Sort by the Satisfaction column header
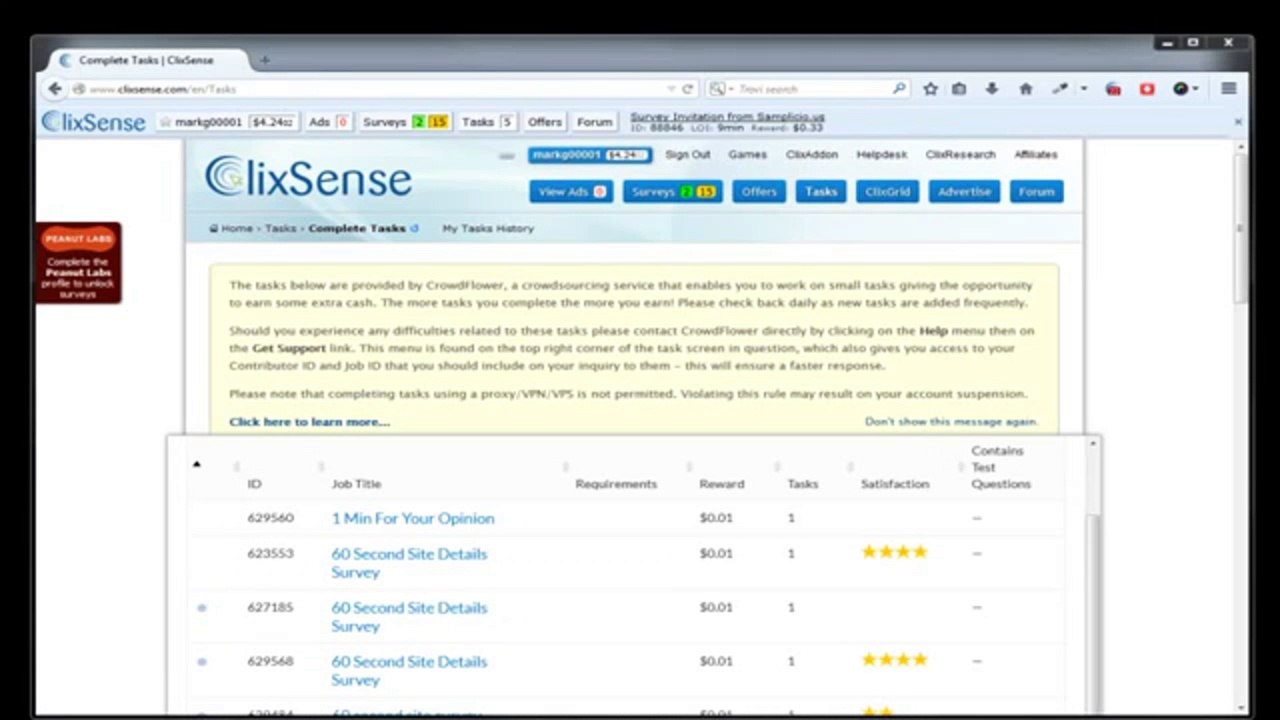The image size is (1280, 720). click(x=895, y=484)
